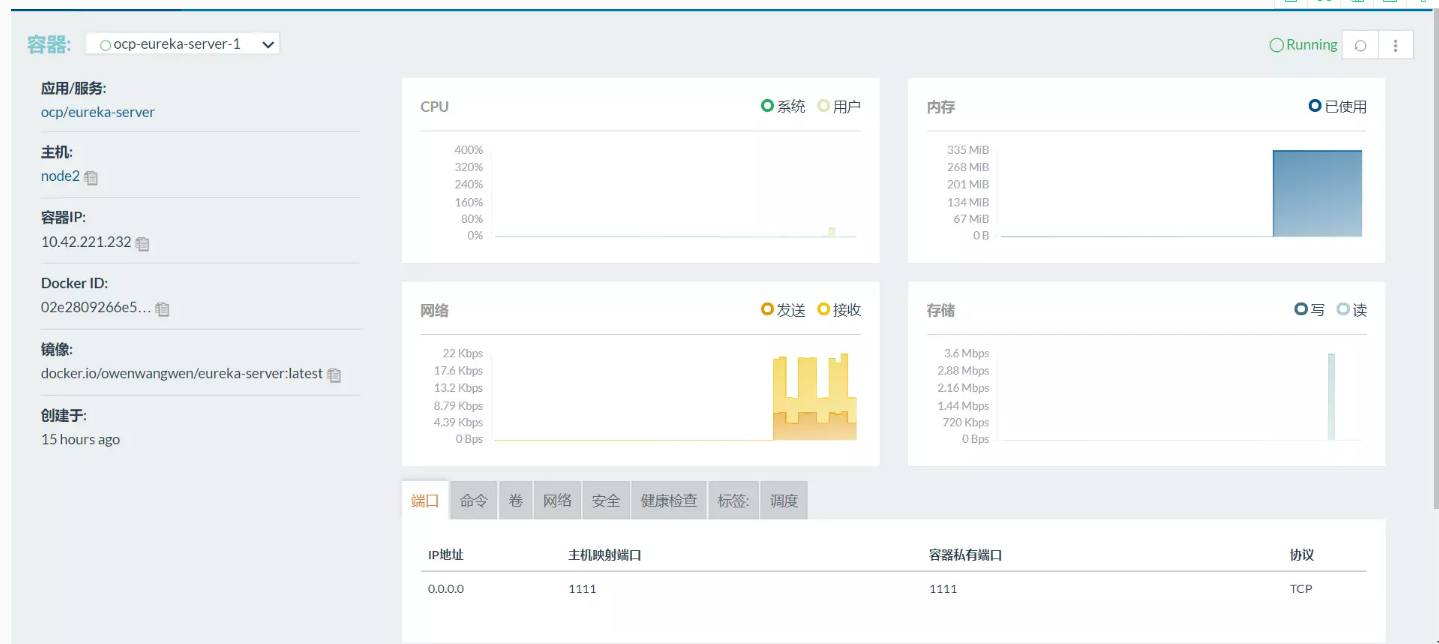
Task: Toggle the 接收 network legend series
Action: click(x=839, y=310)
